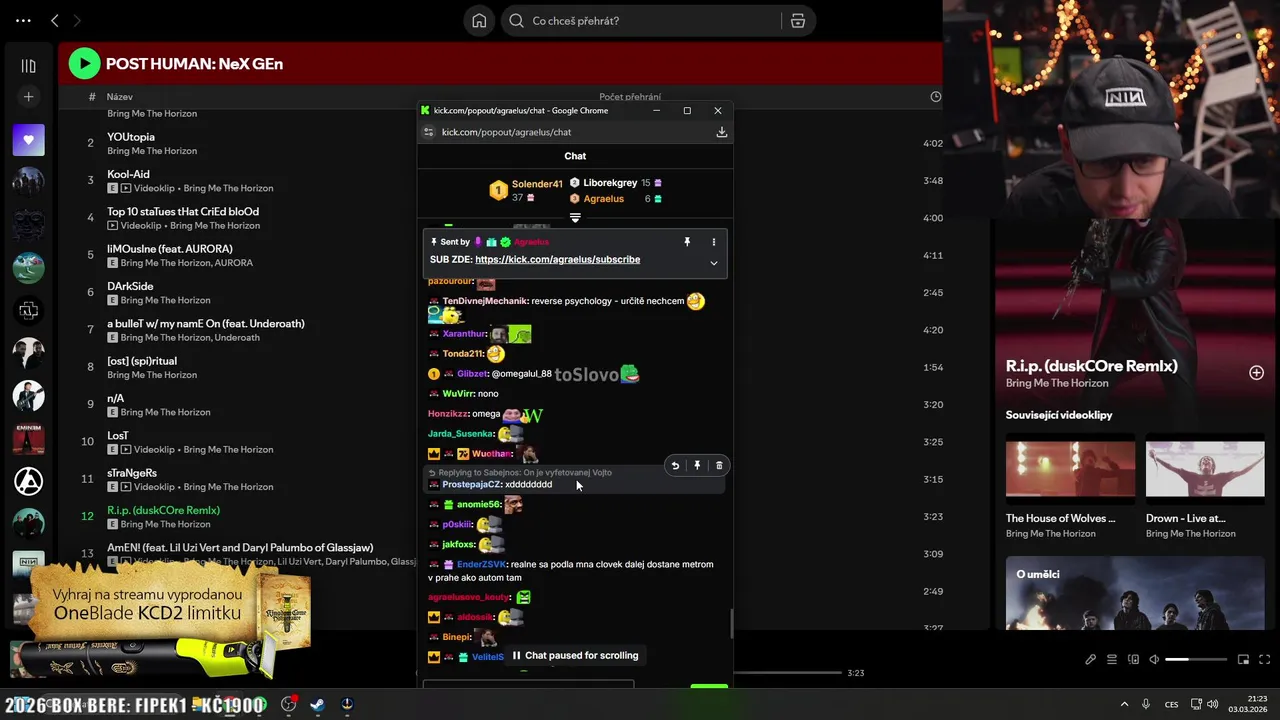Open username WuVirr in chat
Viewport: 1280px width, 720px height.
tap(457, 394)
